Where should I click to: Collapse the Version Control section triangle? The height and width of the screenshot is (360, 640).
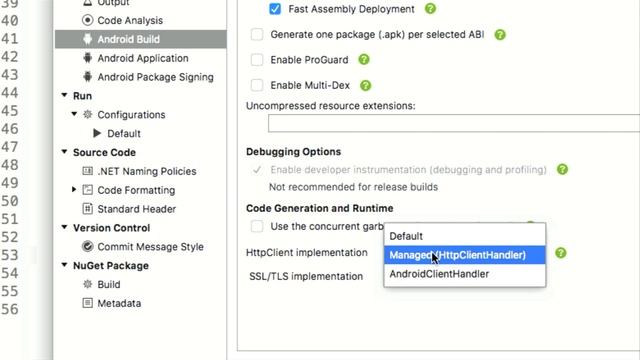tap(64, 227)
